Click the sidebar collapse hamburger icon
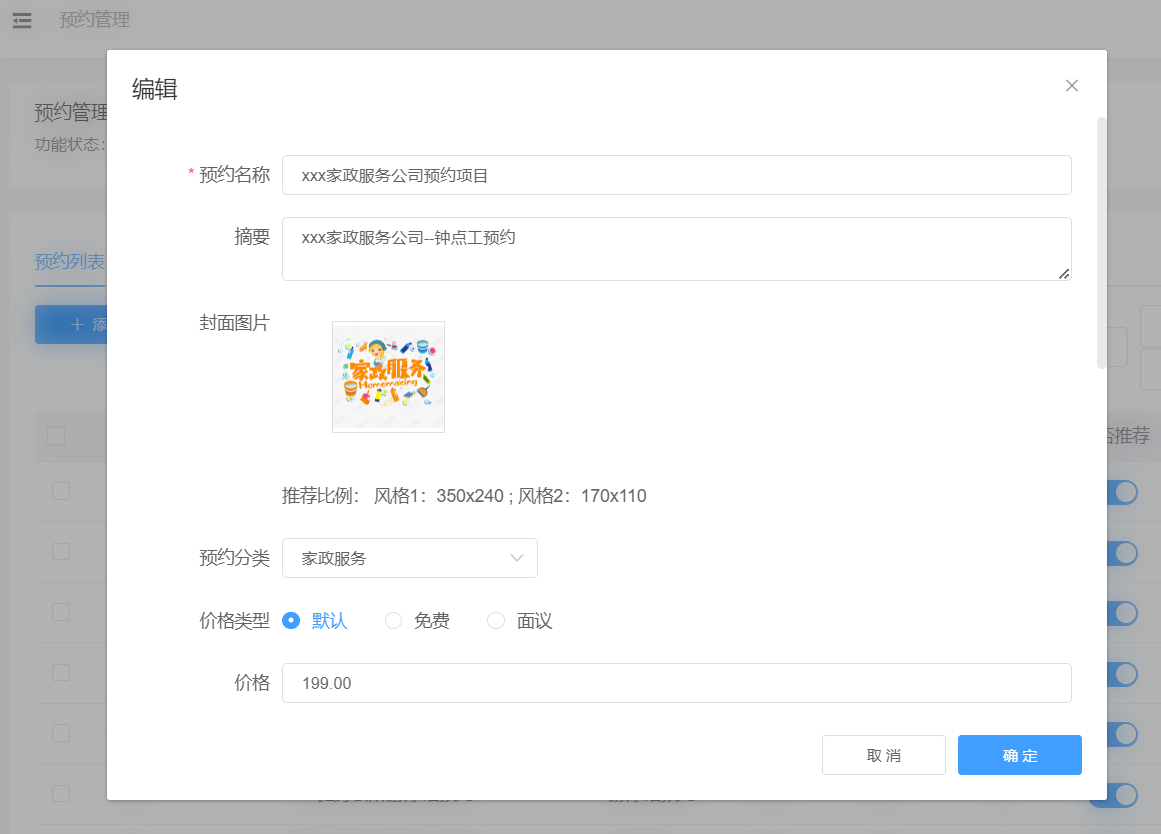This screenshot has width=1161, height=834. pyautogui.click(x=22, y=20)
